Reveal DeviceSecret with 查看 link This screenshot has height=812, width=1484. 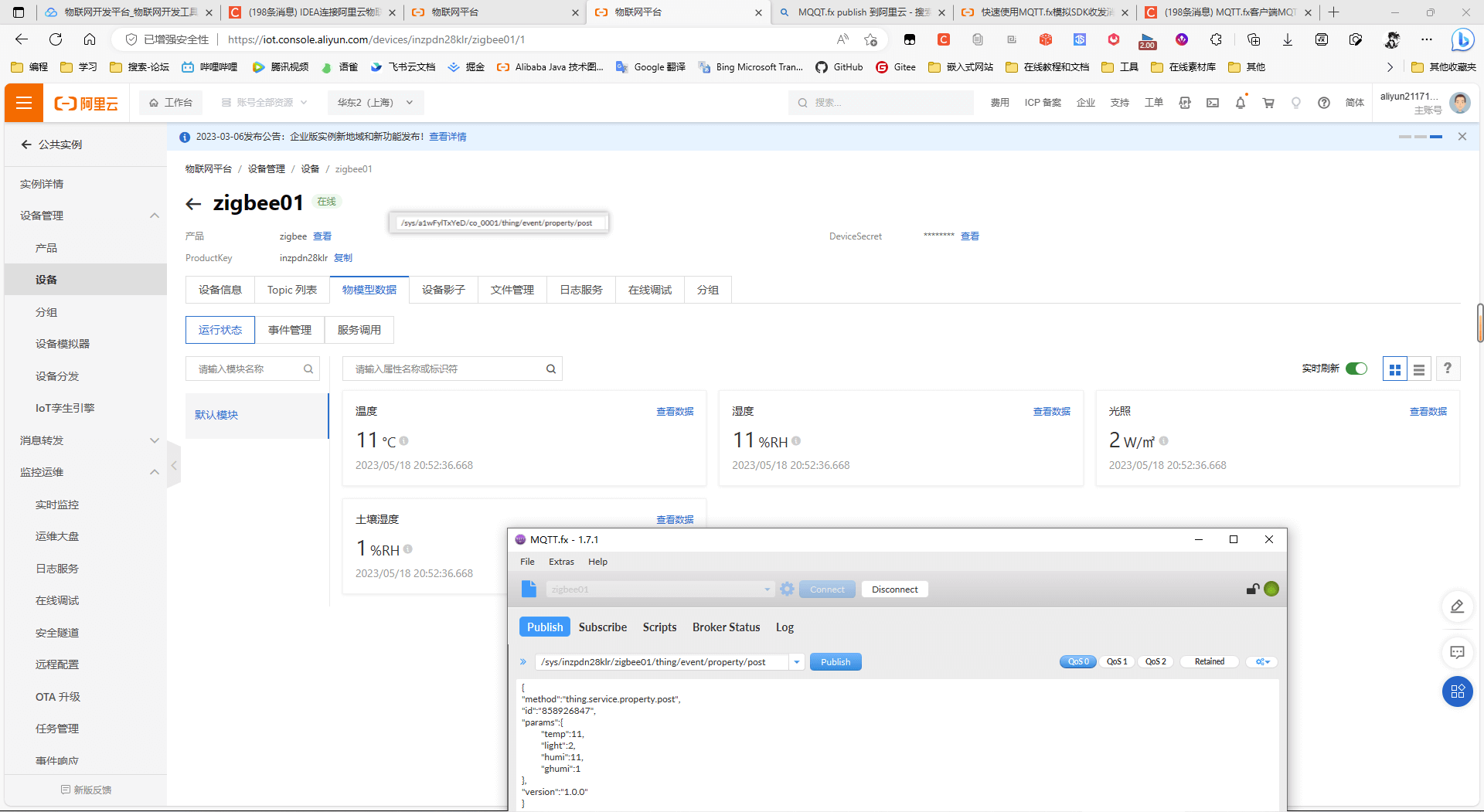pos(970,236)
